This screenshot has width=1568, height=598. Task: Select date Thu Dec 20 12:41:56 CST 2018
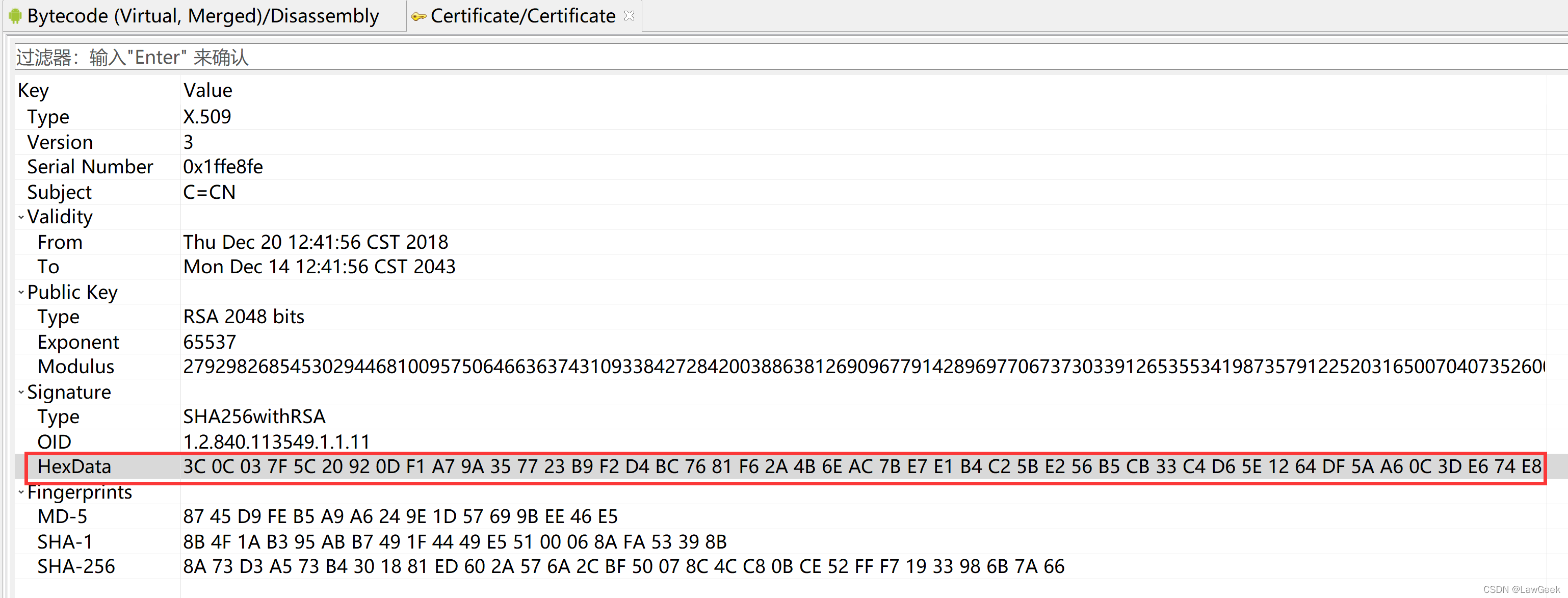click(316, 242)
